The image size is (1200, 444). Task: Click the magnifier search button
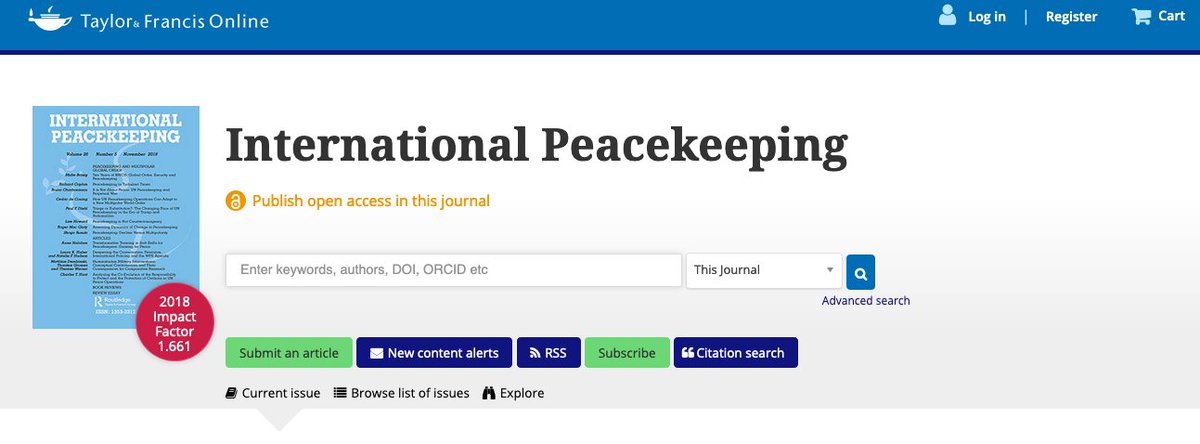(x=861, y=270)
